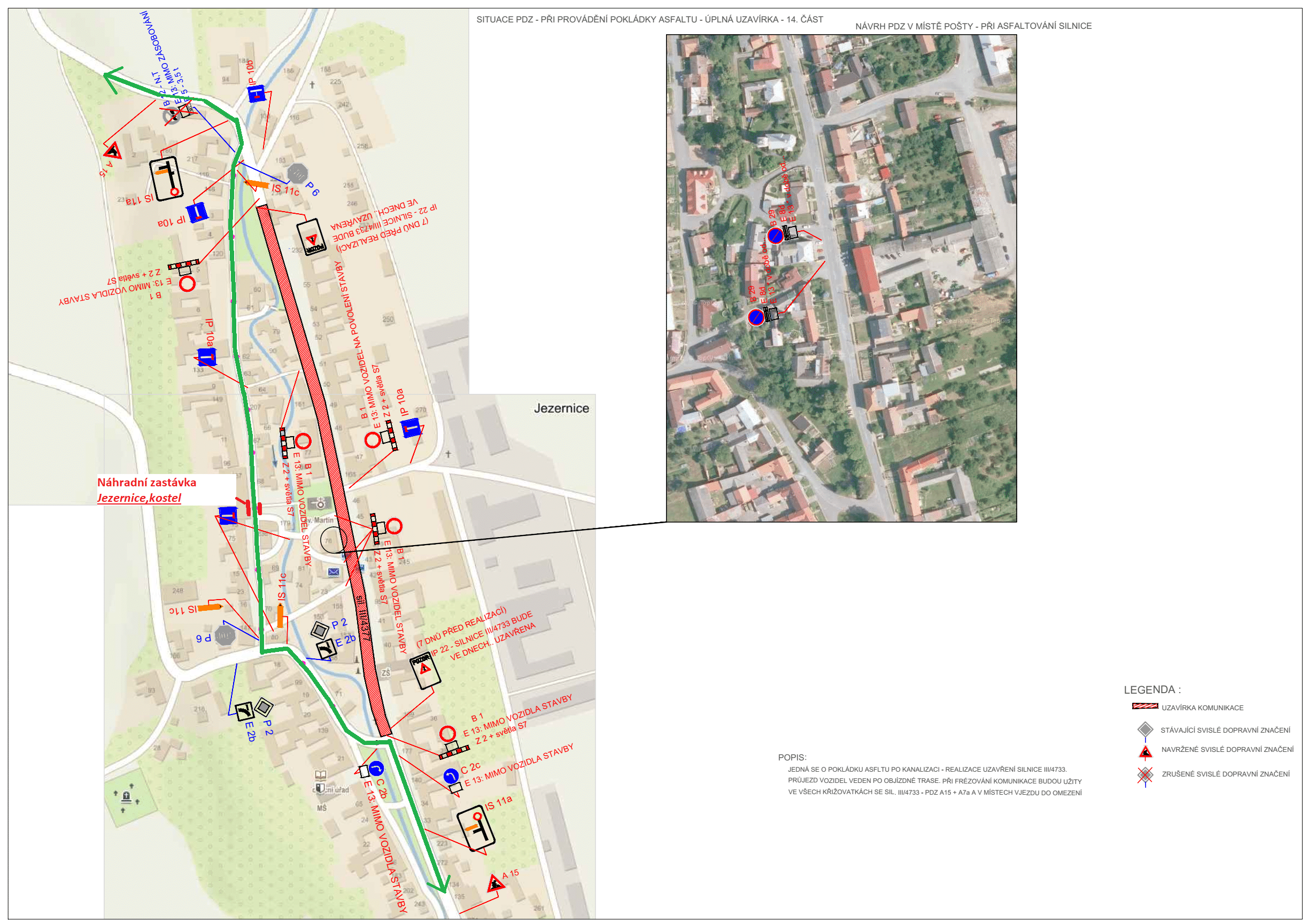Select the P 2 diamond sign beside Sil. III/4377
Screen dimensions: 1308x924
tap(320, 630)
